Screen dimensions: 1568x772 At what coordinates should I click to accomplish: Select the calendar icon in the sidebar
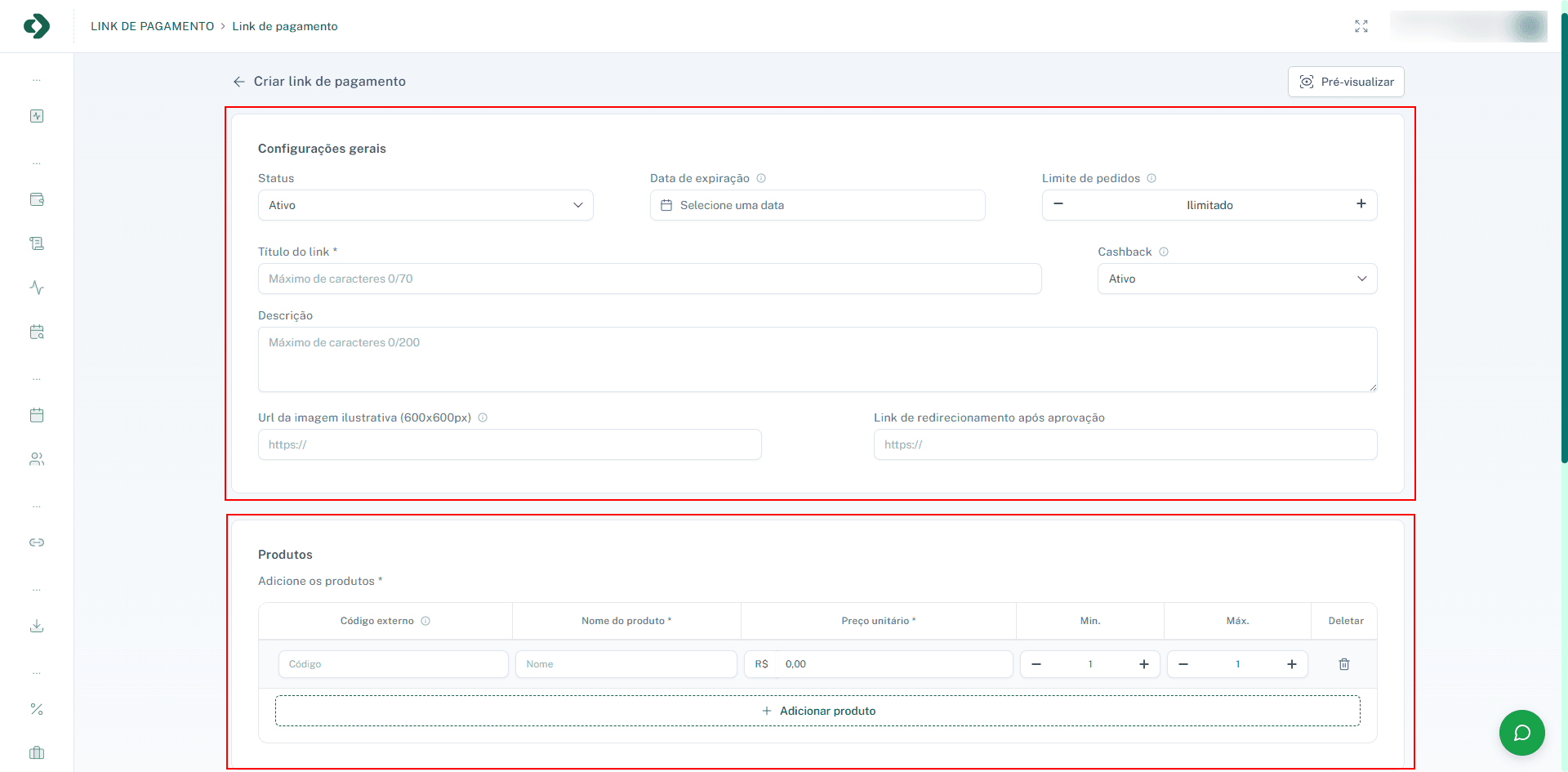point(37,415)
